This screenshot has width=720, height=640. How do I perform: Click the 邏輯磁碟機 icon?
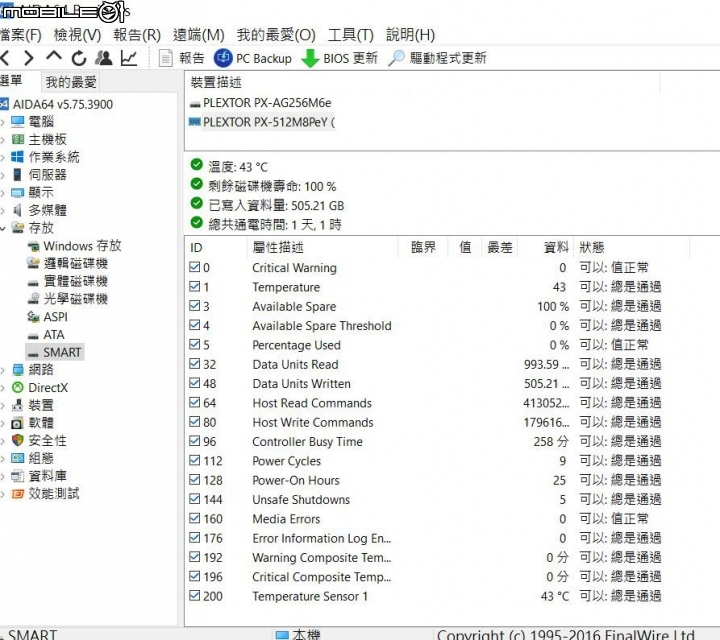click(x=33, y=263)
